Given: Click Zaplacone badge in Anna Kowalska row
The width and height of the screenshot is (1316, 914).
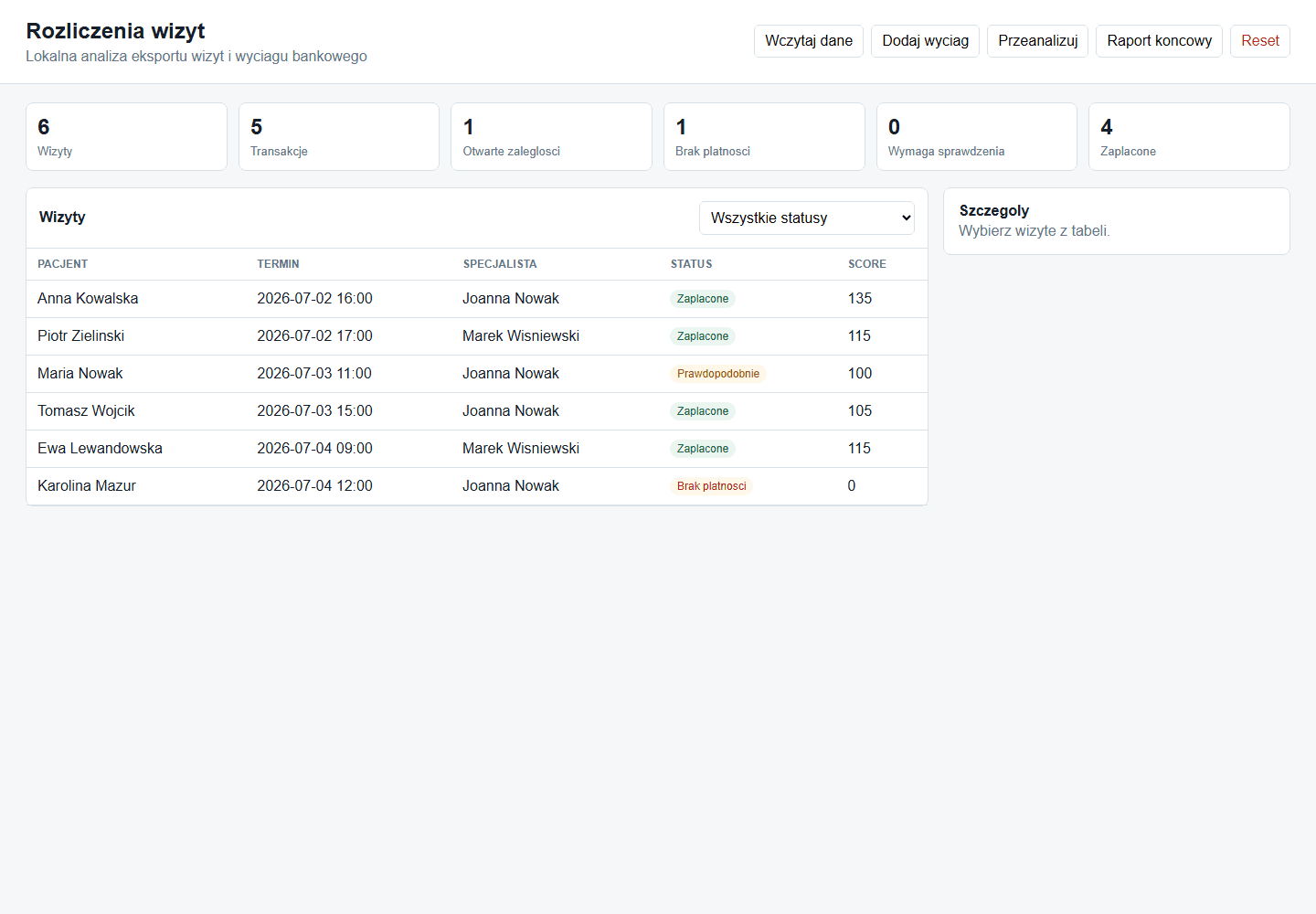Looking at the screenshot, I should tap(703, 299).
